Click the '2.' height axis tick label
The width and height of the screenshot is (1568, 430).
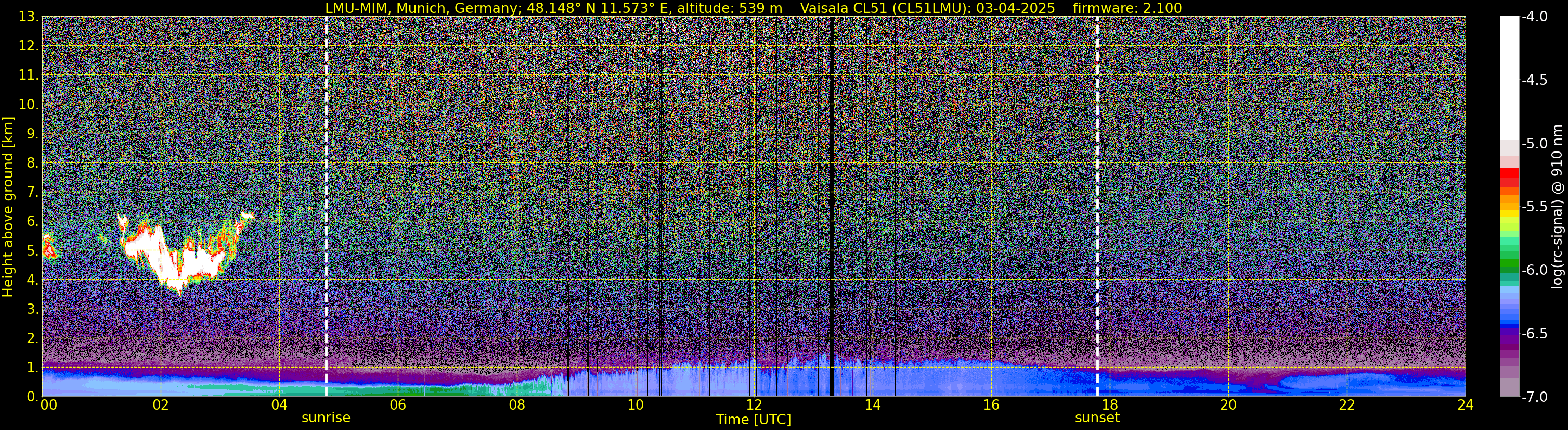32,338
